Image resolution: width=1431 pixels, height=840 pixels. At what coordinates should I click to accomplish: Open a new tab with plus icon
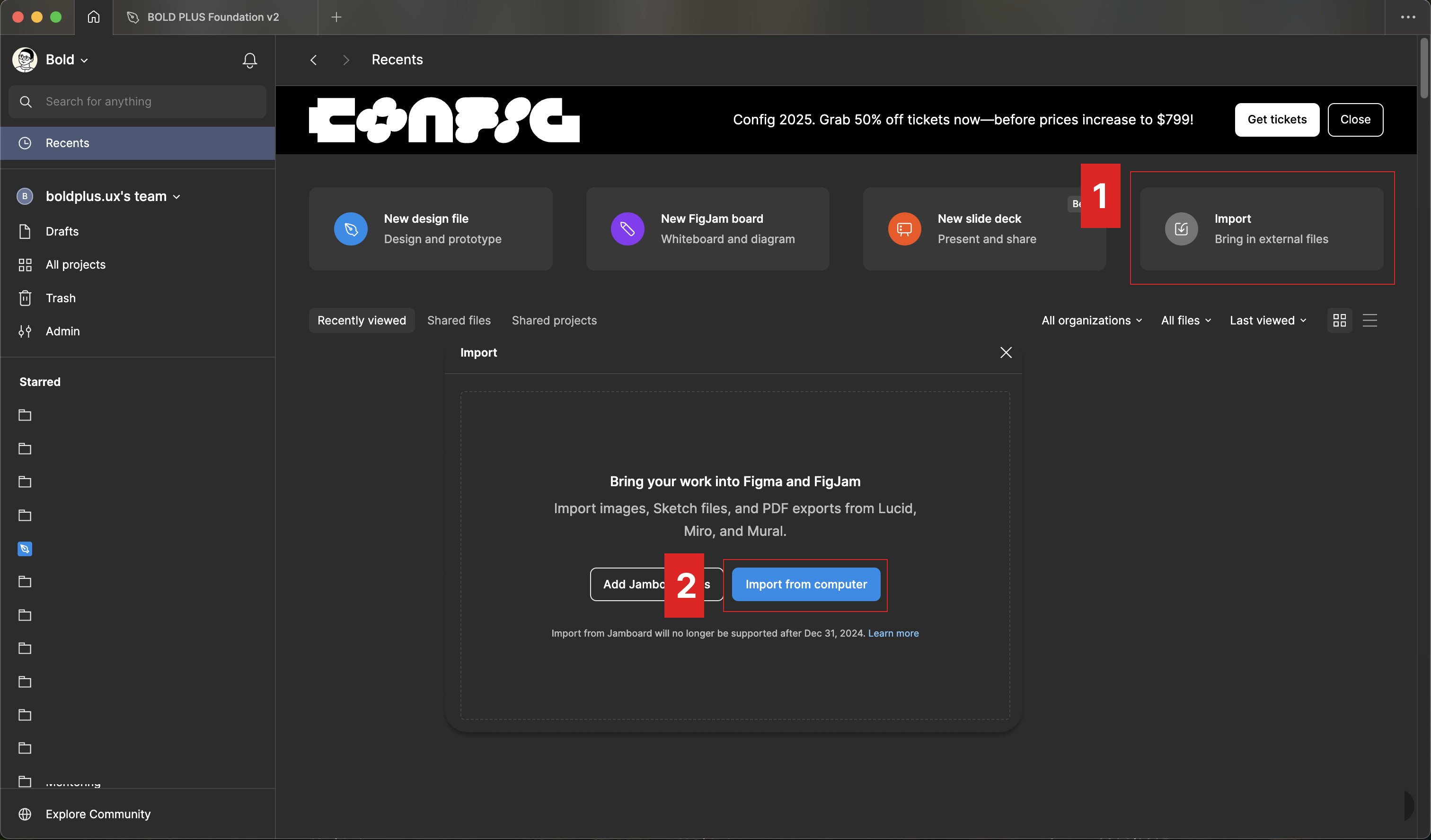(x=336, y=17)
